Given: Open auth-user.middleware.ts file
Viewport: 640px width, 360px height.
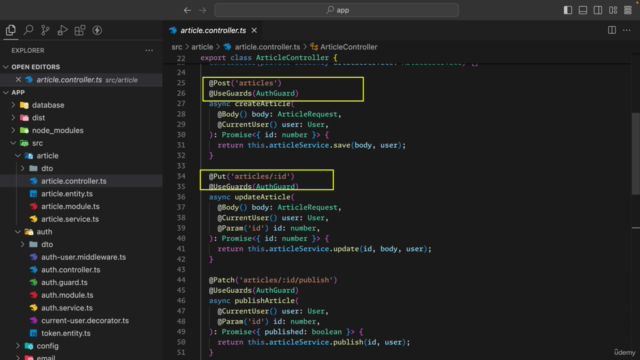Looking at the screenshot, I should 83,257.
